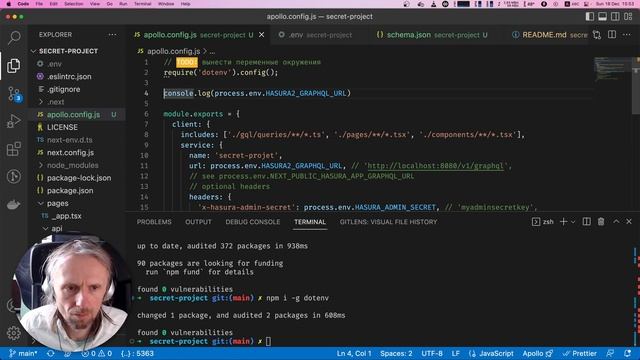
Task: Open the Docker view icon
Action: pos(13,204)
